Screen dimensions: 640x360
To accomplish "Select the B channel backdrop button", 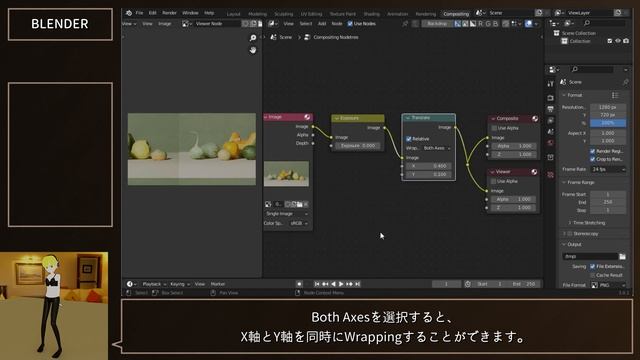I will [x=496, y=24].
